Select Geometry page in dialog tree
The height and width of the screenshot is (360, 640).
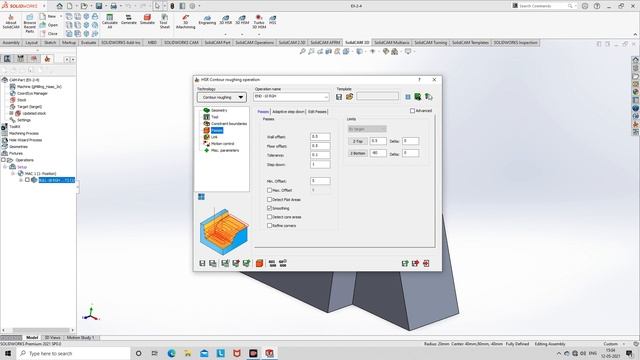click(219, 110)
